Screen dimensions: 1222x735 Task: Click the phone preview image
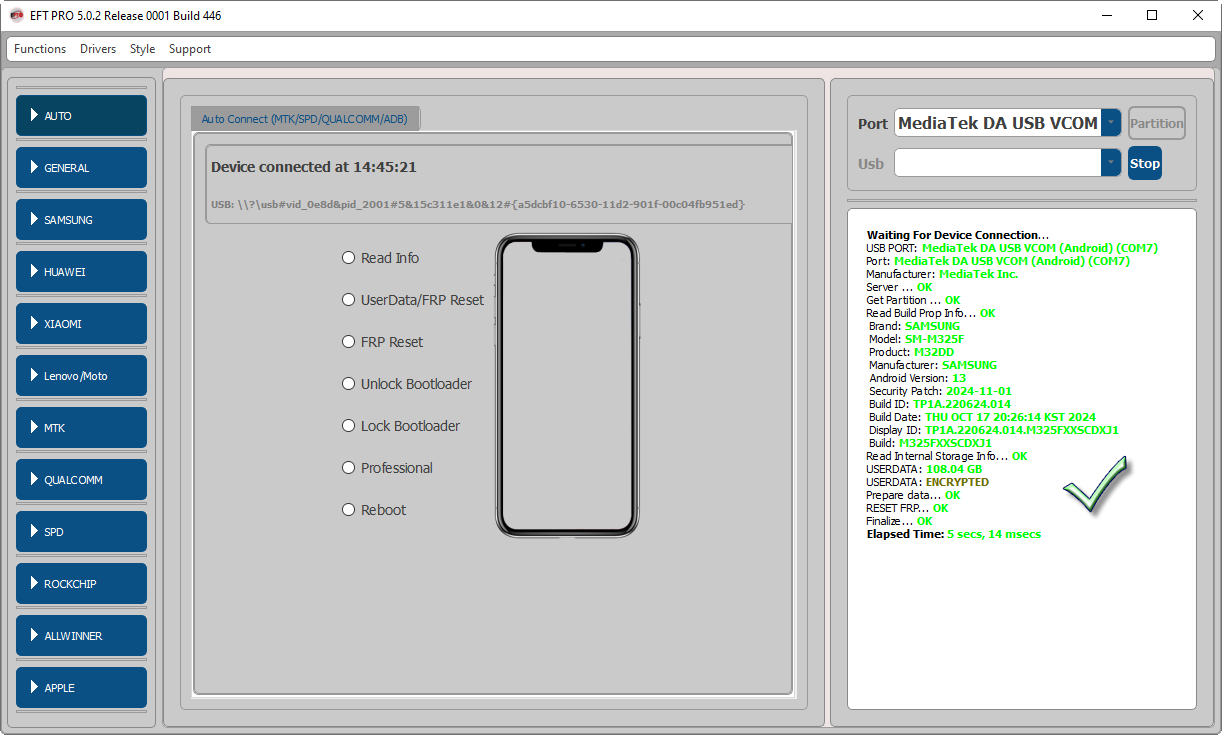(x=567, y=386)
